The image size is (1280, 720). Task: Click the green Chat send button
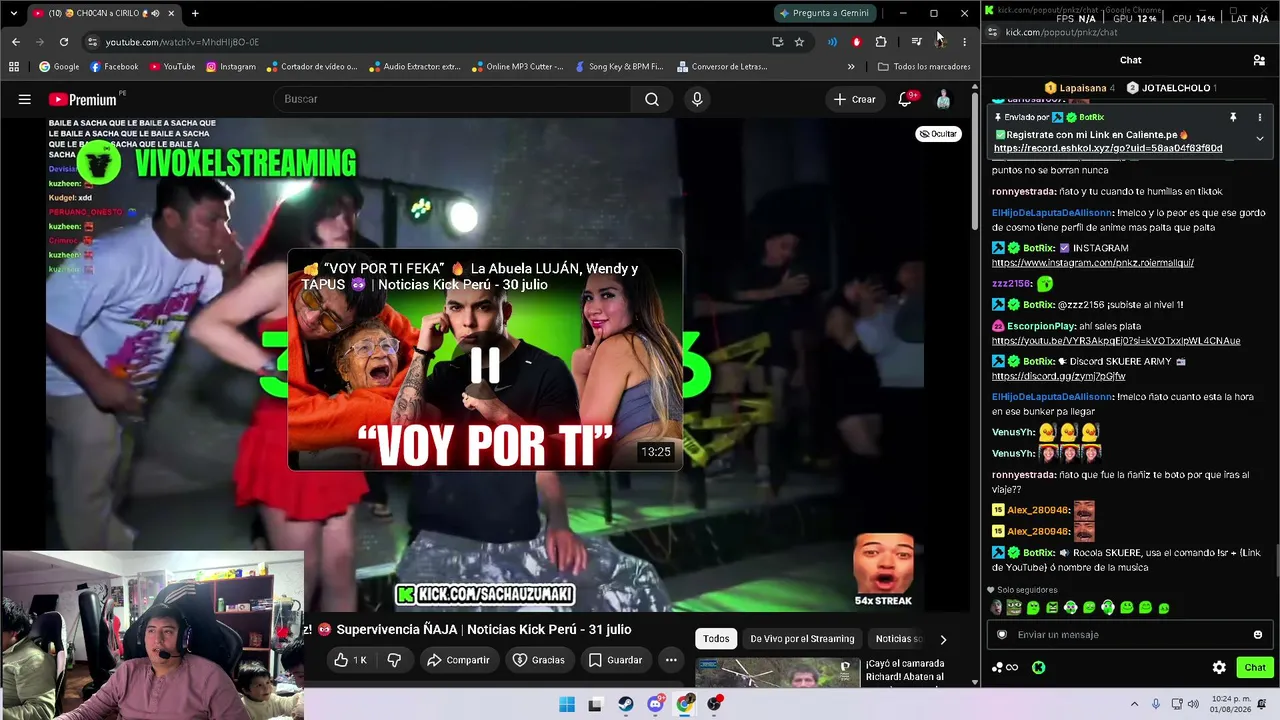(1254, 667)
